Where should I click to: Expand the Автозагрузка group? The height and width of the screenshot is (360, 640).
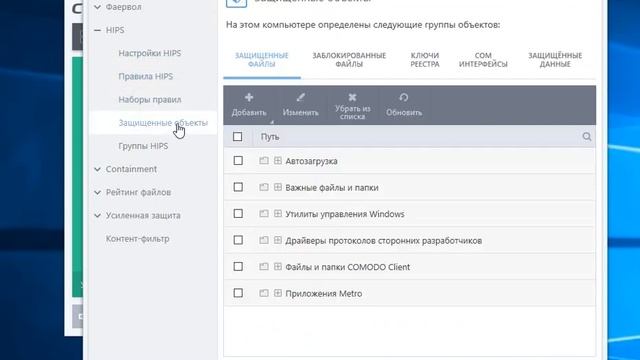coord(278,161)
